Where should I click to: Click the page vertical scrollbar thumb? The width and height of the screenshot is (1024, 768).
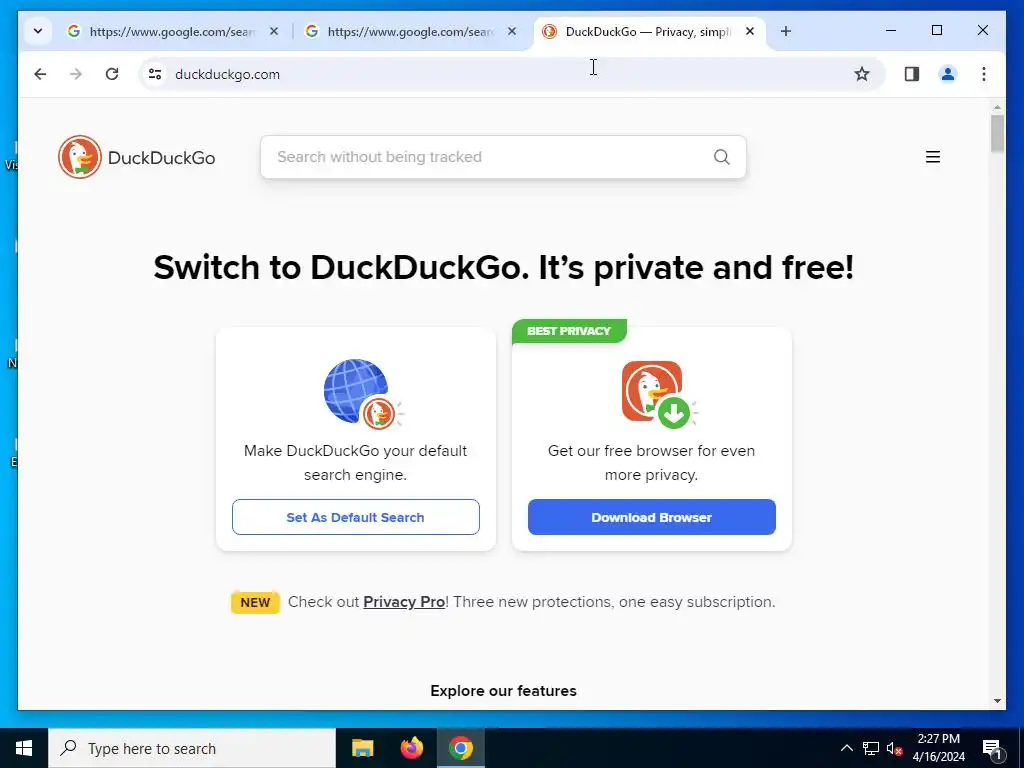point(997,133)
